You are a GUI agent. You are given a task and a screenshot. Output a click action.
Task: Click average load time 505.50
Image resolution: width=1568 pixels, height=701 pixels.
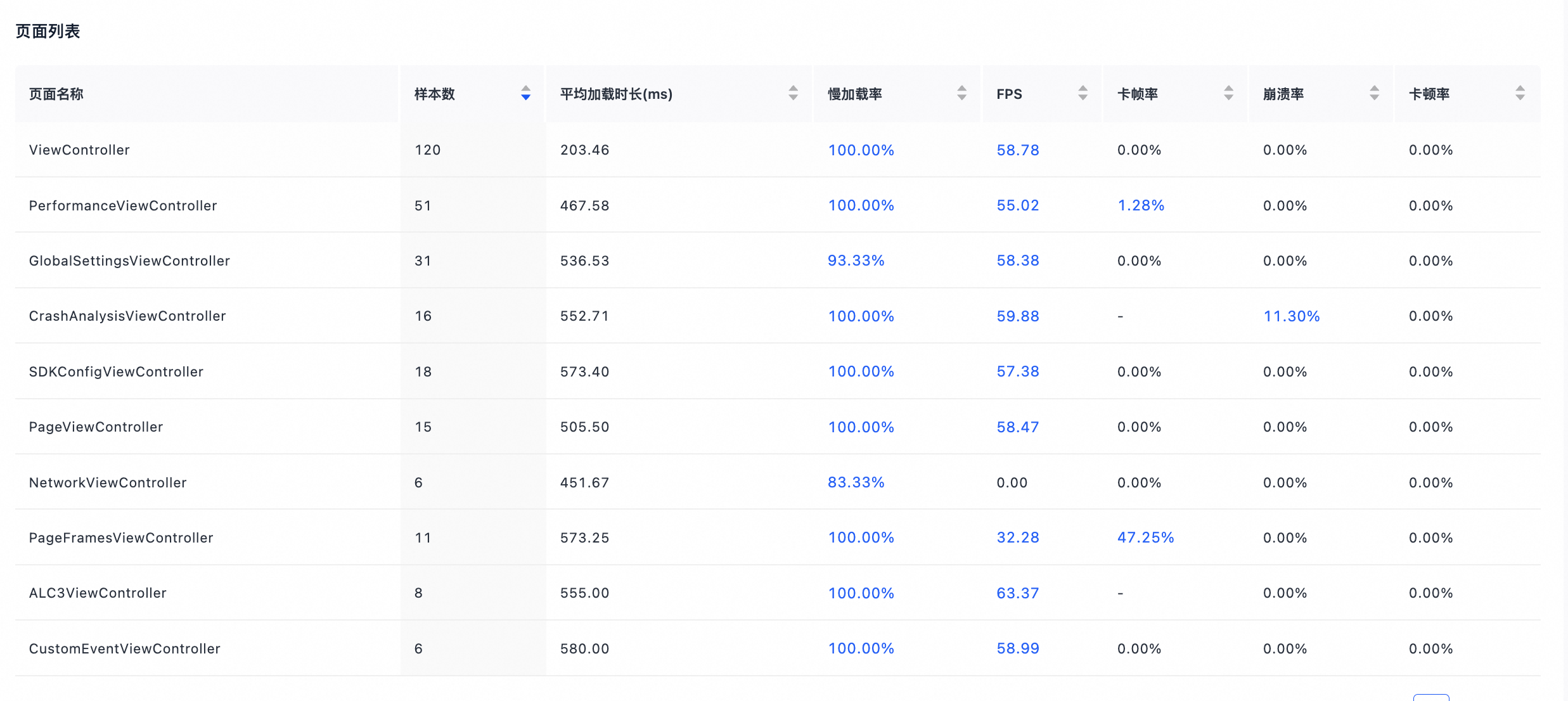click(584, 427)
